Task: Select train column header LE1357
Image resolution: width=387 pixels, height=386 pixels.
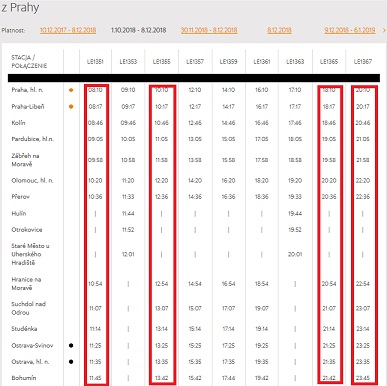Action: (x=195, y=62)
